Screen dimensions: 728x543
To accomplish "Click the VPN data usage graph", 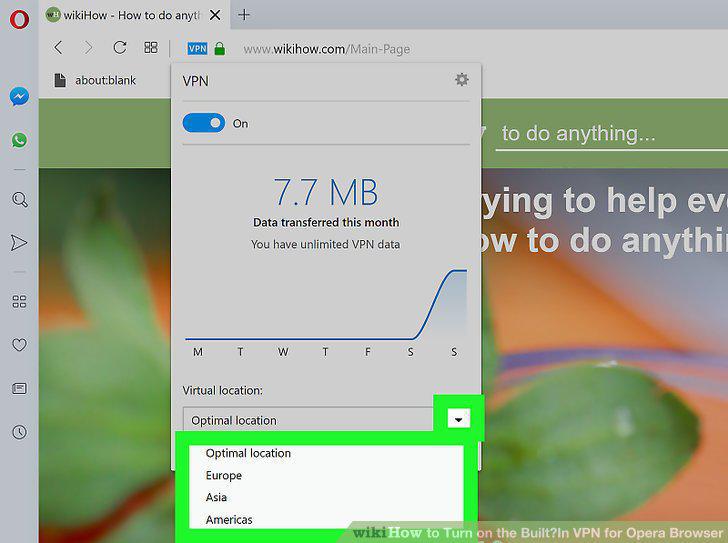I will [326, 305].
